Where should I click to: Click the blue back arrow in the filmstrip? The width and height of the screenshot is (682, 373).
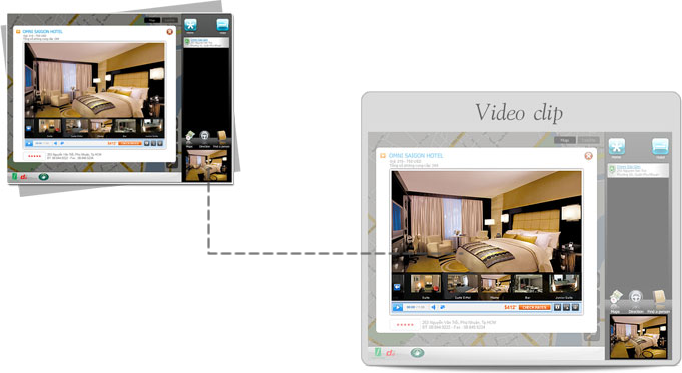[x=398, y=287]
